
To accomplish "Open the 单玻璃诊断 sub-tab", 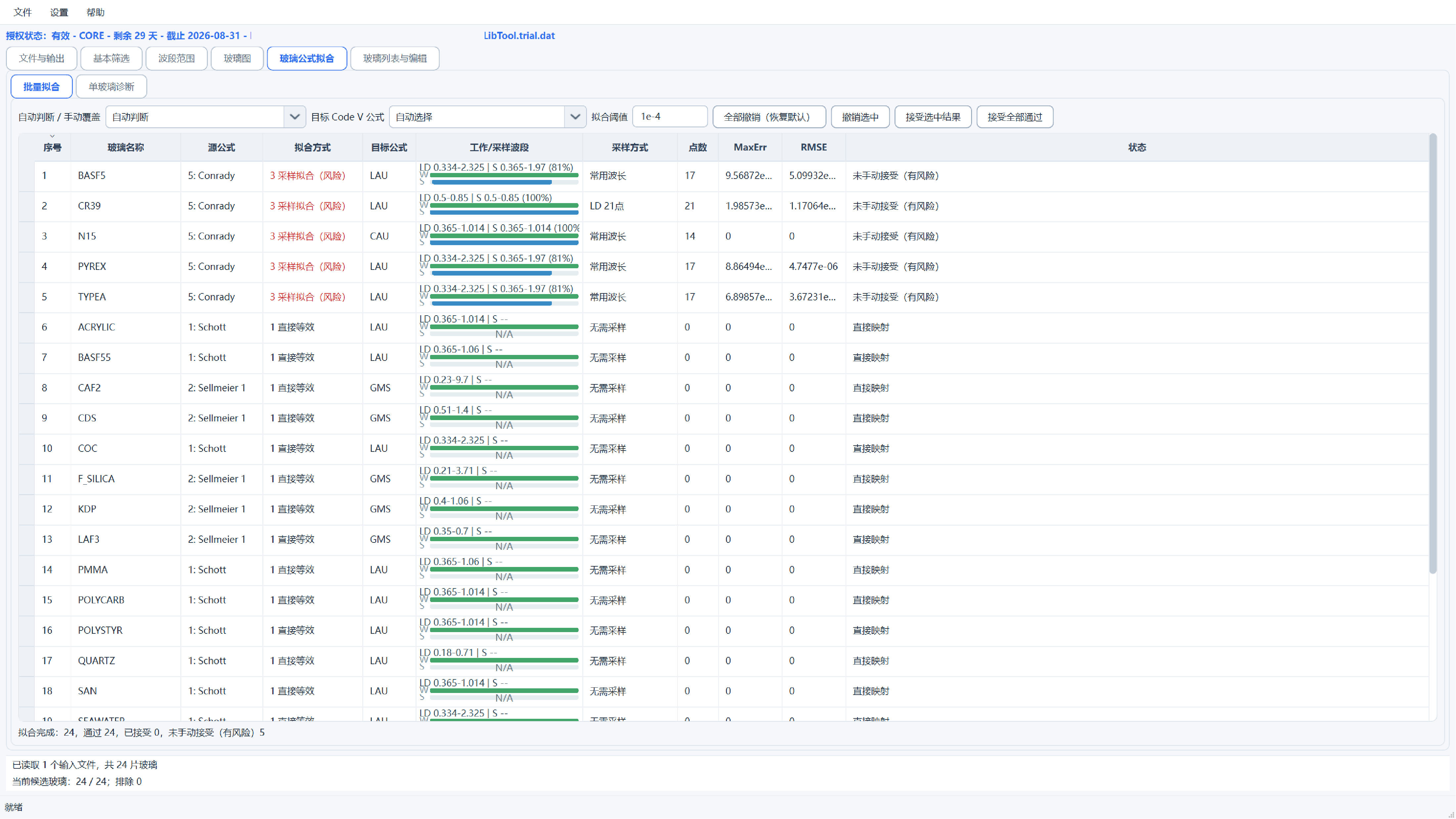I will (x=111, y=86).
